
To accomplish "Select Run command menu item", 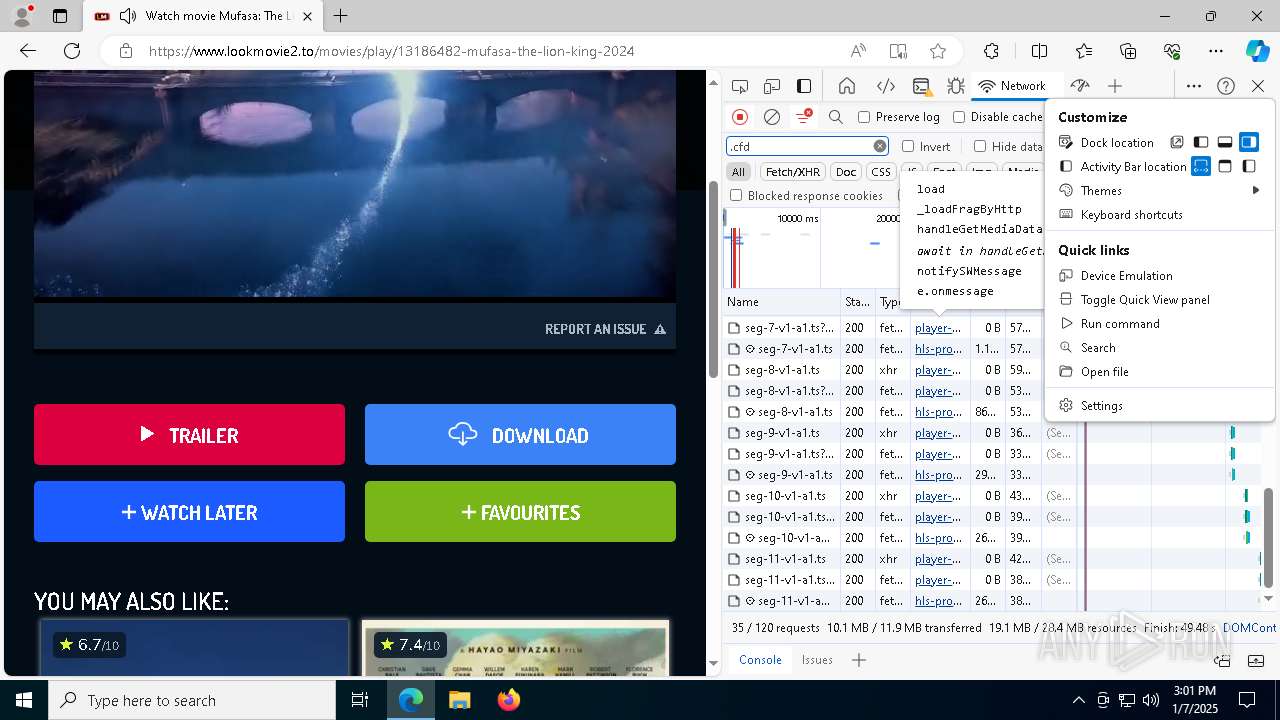I will (1160, 323).
